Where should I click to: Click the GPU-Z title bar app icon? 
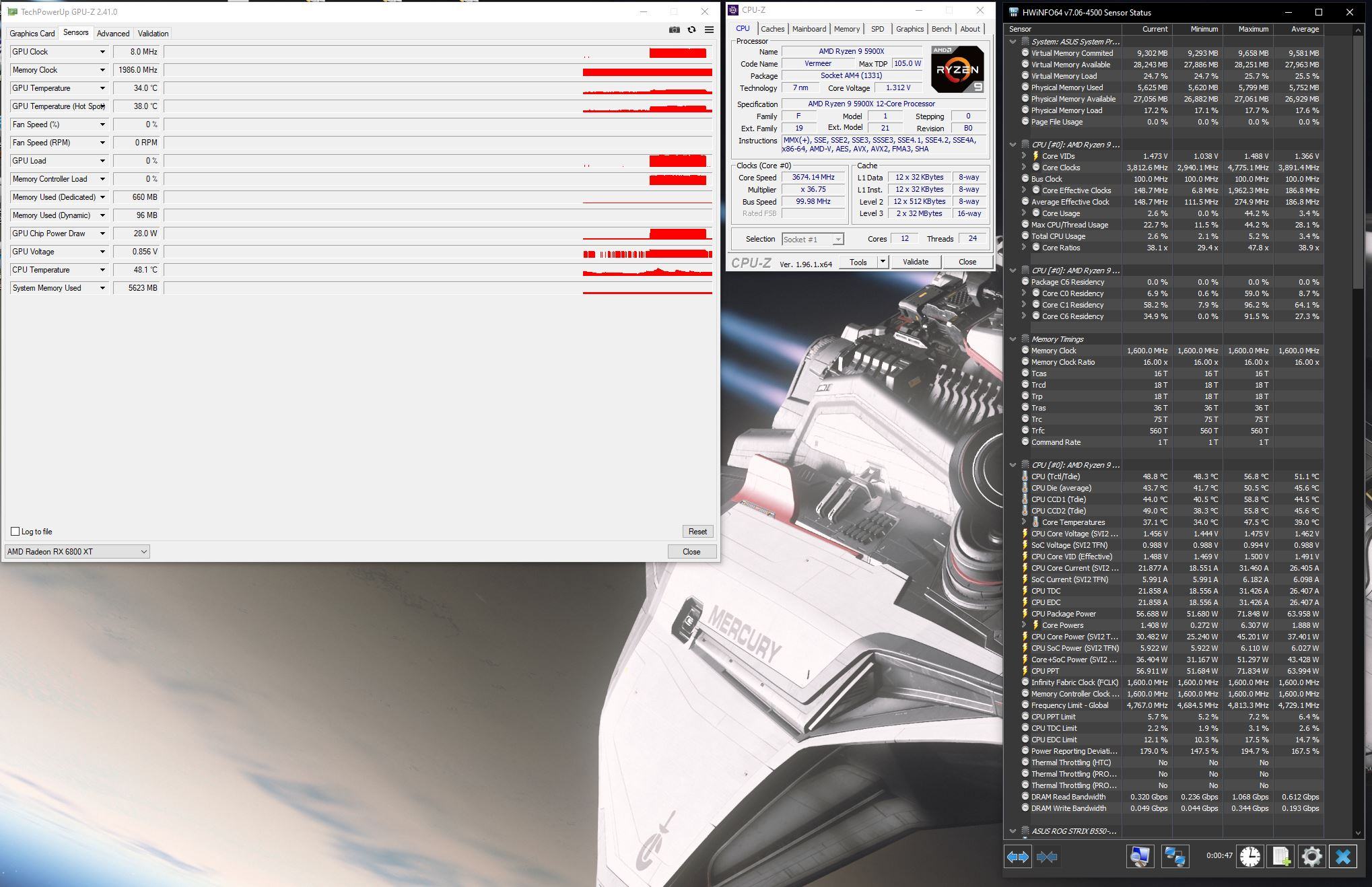pos(12,11)
